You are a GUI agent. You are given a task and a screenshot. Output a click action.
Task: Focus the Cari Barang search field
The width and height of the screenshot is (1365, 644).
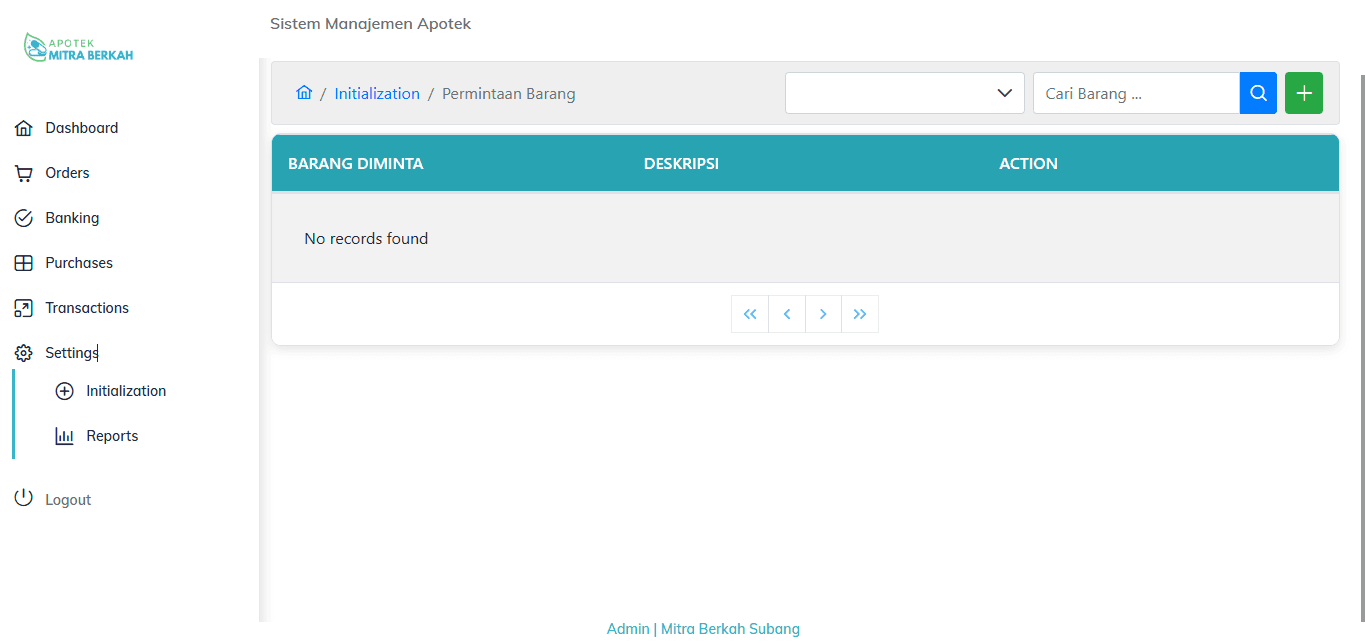point(1136,93)
